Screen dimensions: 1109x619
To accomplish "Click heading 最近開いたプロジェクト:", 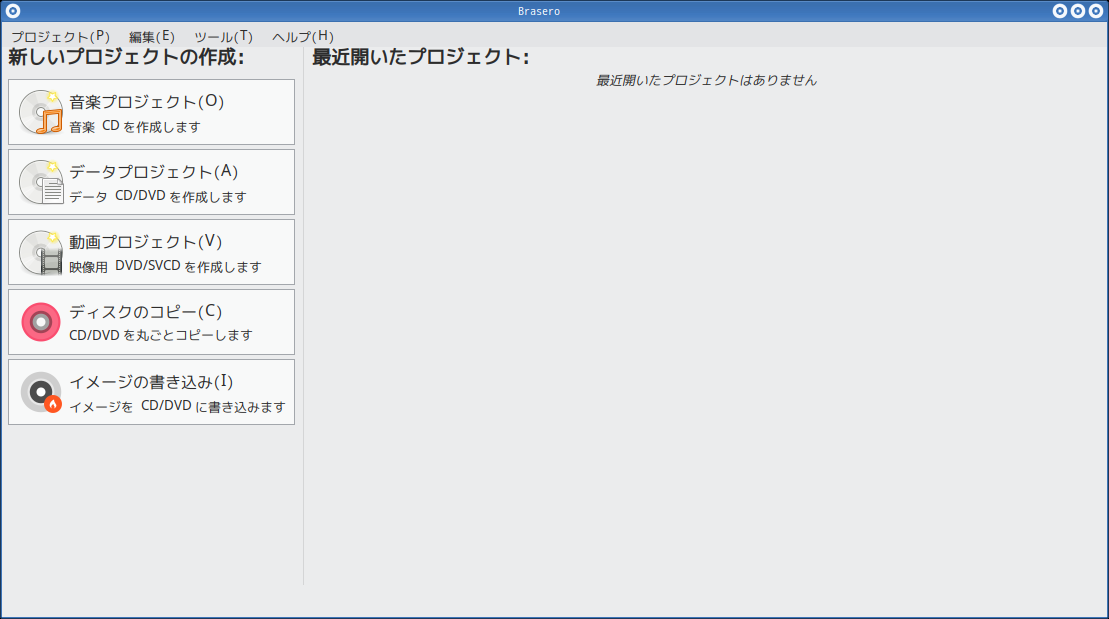I will point(421,57).
